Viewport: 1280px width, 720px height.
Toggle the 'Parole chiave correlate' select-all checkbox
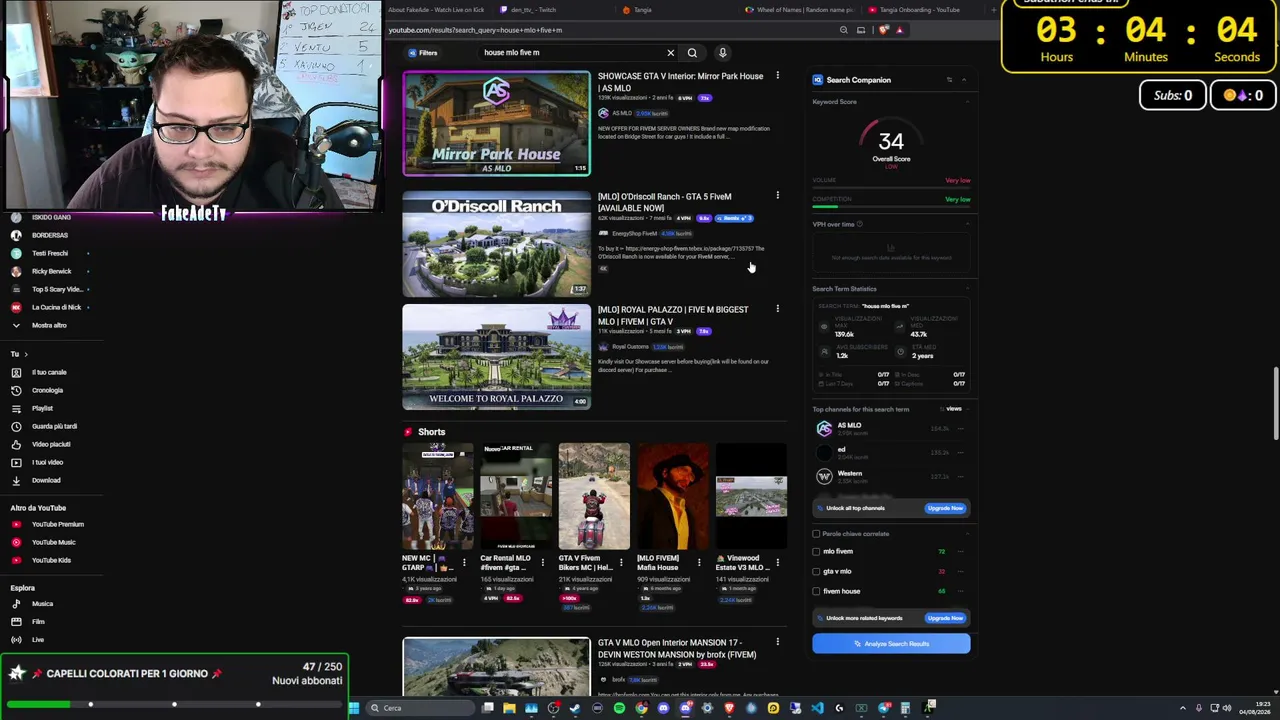[816, 534]
